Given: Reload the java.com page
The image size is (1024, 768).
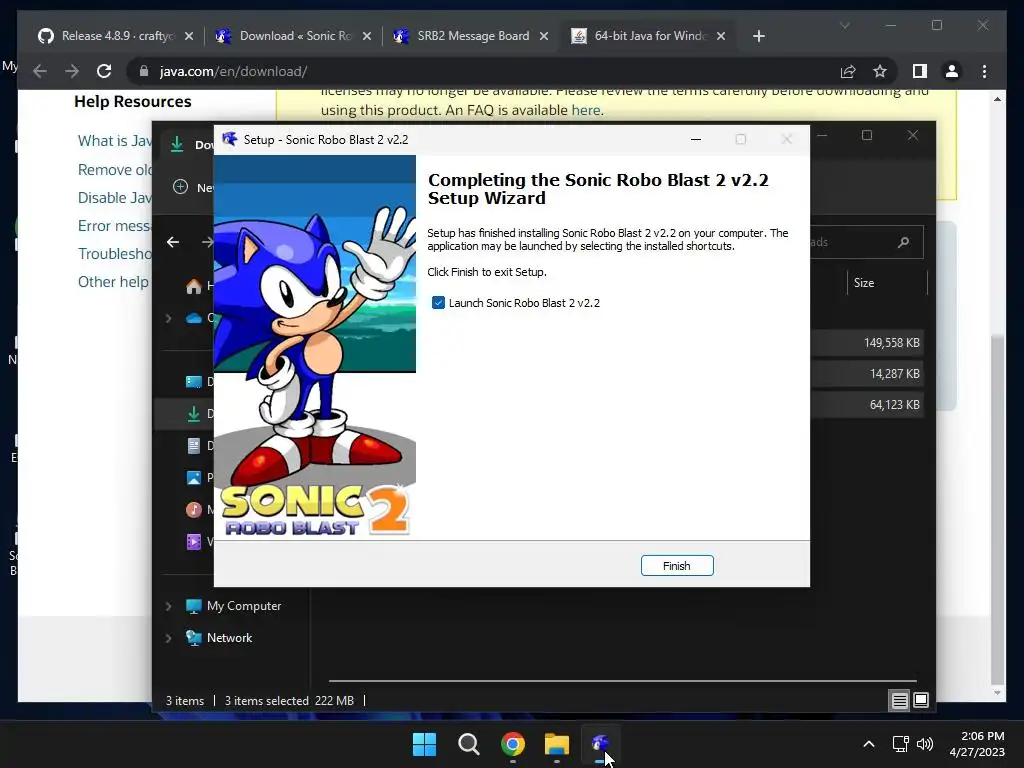Looking at the screenshot, I should click(x=104, y=71).
